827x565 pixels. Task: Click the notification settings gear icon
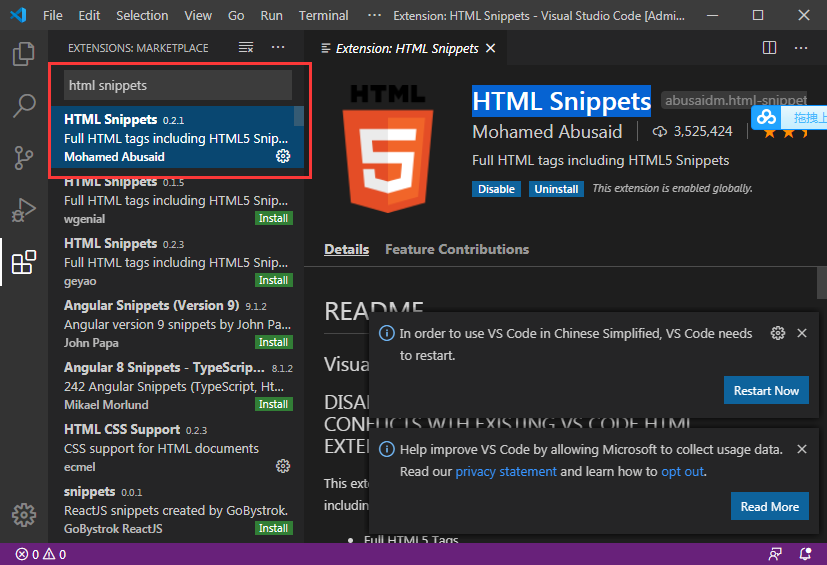point(777,333)
